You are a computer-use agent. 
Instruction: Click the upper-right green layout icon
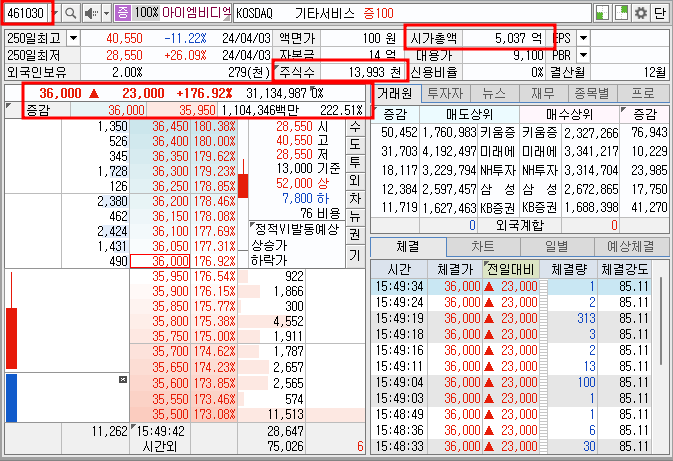[x=621, y=13]
